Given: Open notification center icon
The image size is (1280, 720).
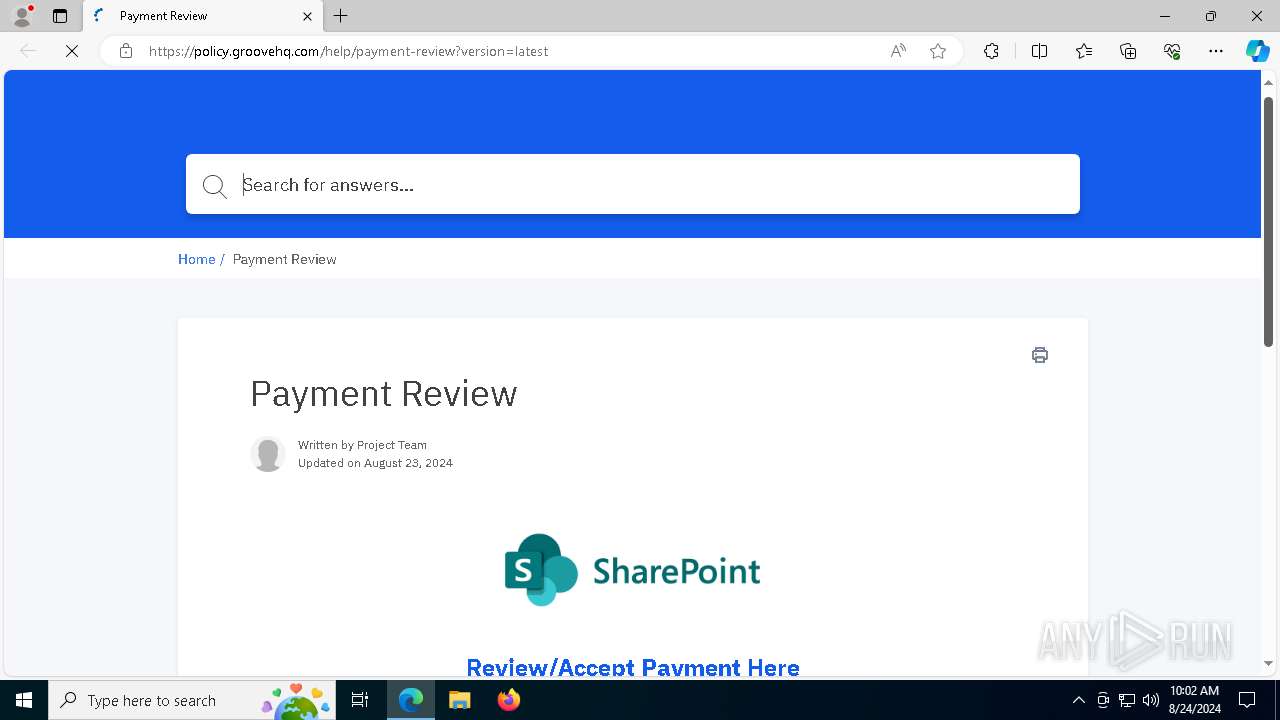Looking at the screenshot, I should 1247,700.
